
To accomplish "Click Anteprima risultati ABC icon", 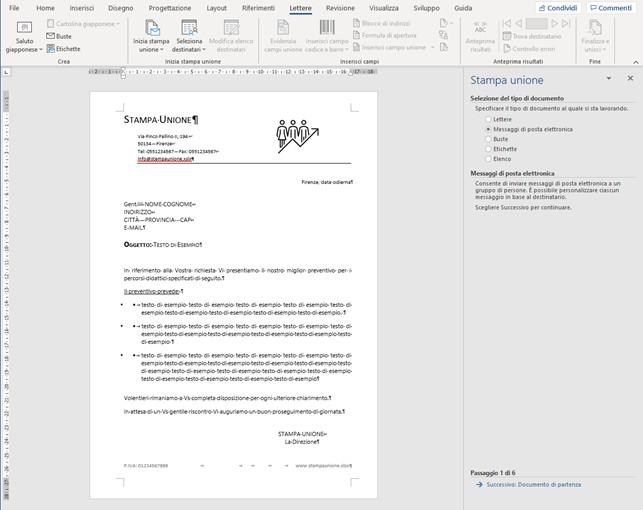I will click(480, 27).
